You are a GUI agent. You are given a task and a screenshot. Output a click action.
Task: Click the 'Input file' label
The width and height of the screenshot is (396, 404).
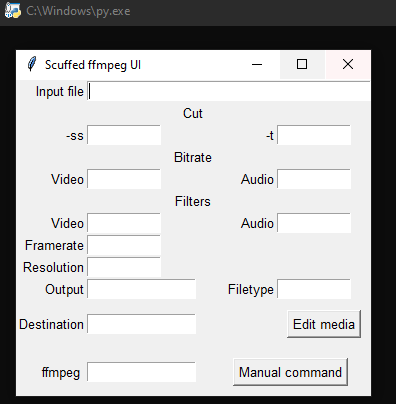pyautogui.click(x=60, y=92)
